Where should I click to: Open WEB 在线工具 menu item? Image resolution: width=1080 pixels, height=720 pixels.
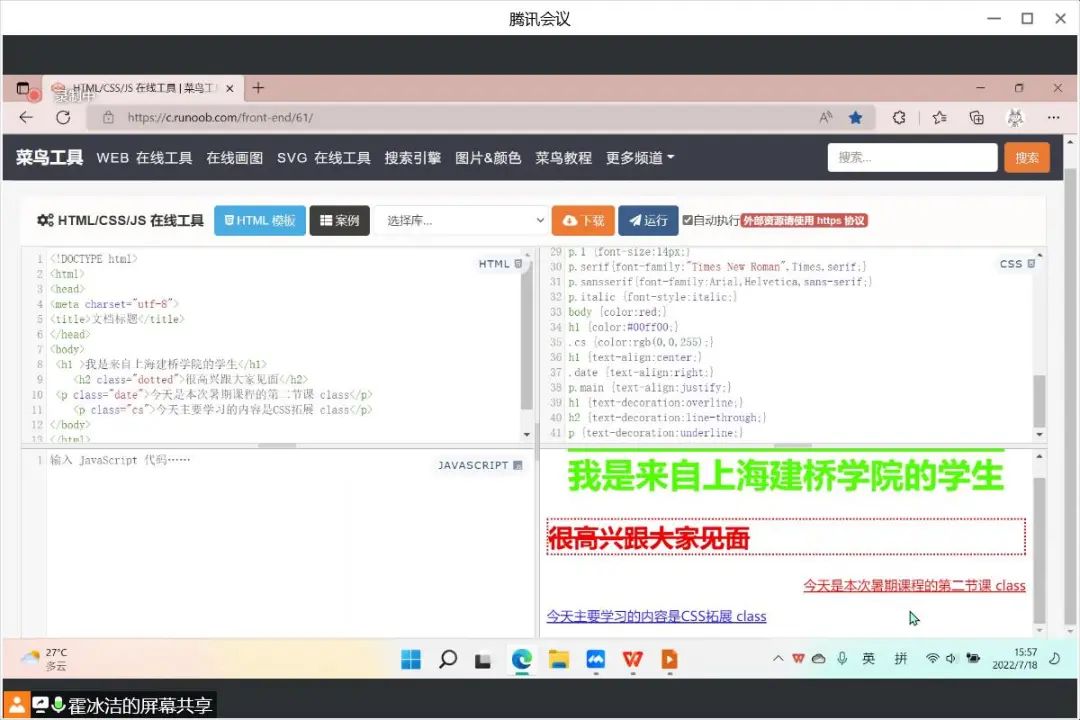tap(144, 158)
